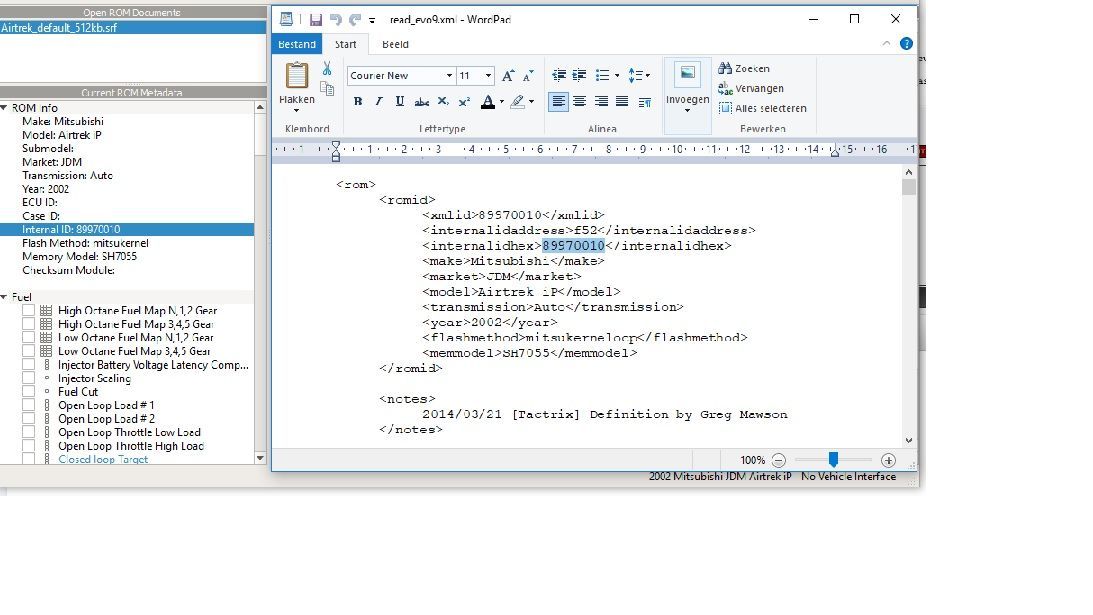Center-align the paragraph text
1093x615 pixels.
[x=579, y=101]
